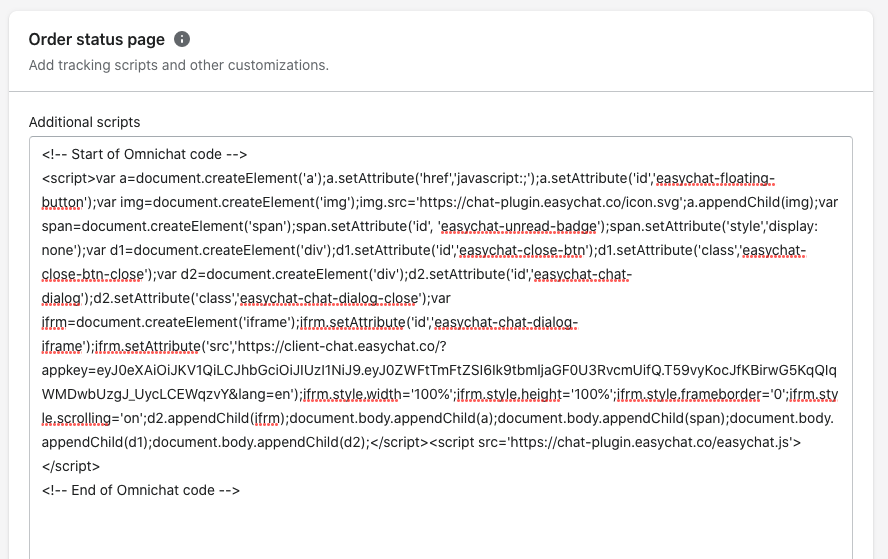Click the Order status page heading
The height and width of the screenshot is (559, 888).
97,39
